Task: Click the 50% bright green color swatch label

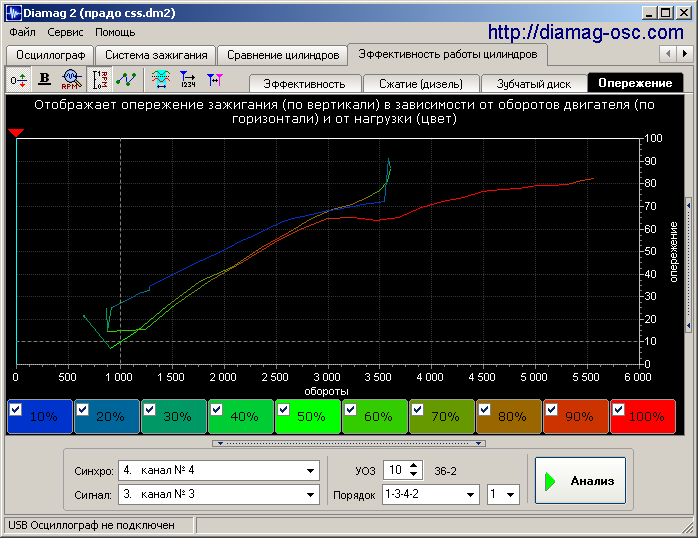Action: (x=311, y=417)
